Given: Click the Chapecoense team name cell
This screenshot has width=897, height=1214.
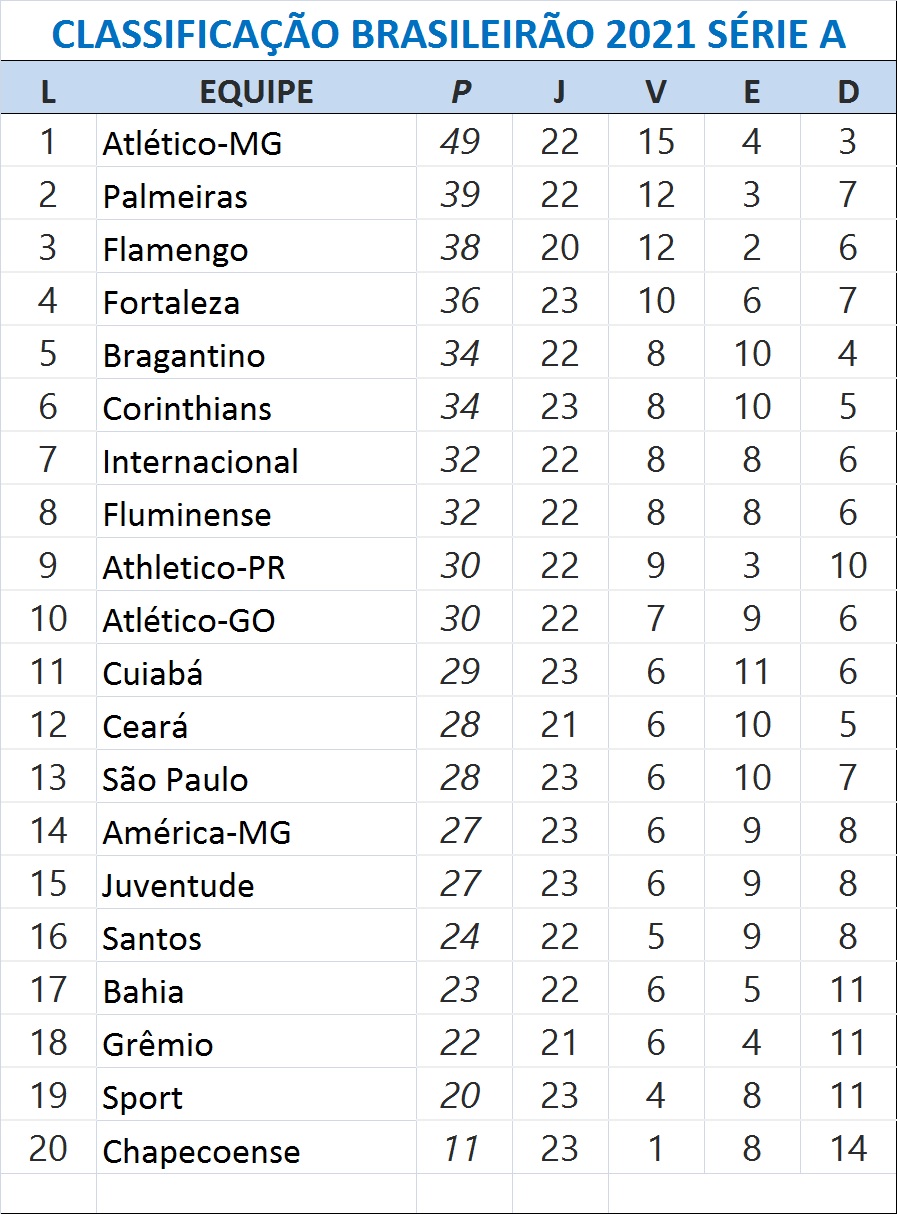Looking at the screenshot, I should (x=201, y=1151).
